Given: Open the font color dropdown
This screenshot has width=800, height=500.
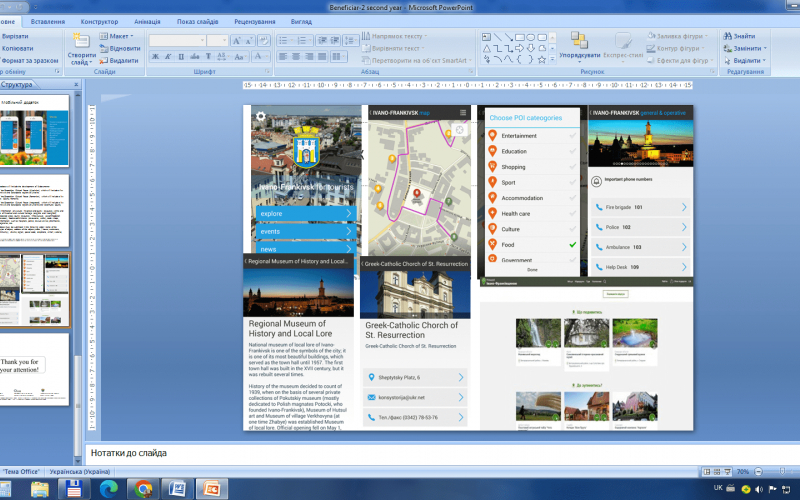Looking at the screenshot, I should 260,57.
